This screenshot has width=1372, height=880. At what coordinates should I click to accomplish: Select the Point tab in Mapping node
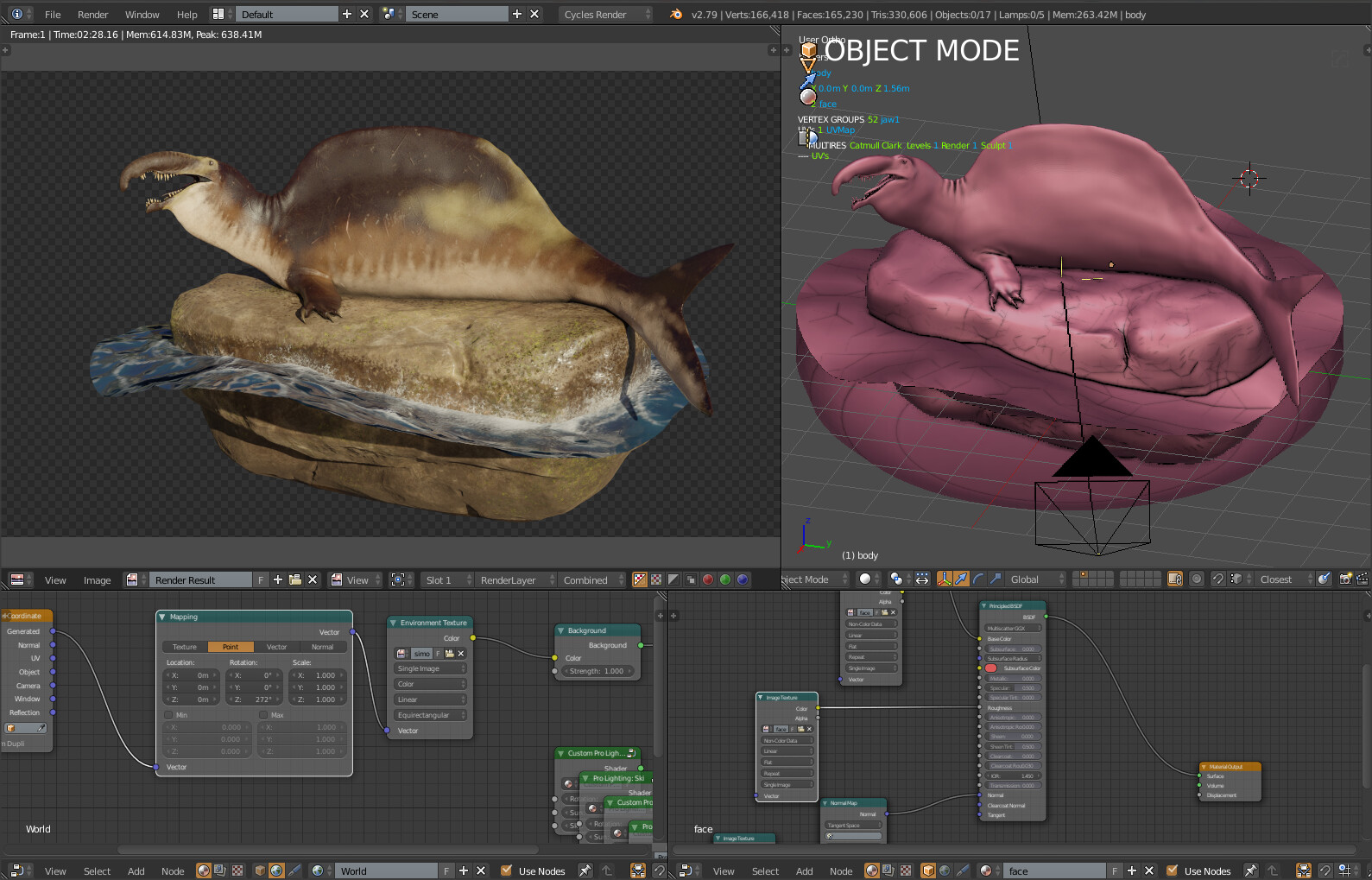[x=231, y=647]
